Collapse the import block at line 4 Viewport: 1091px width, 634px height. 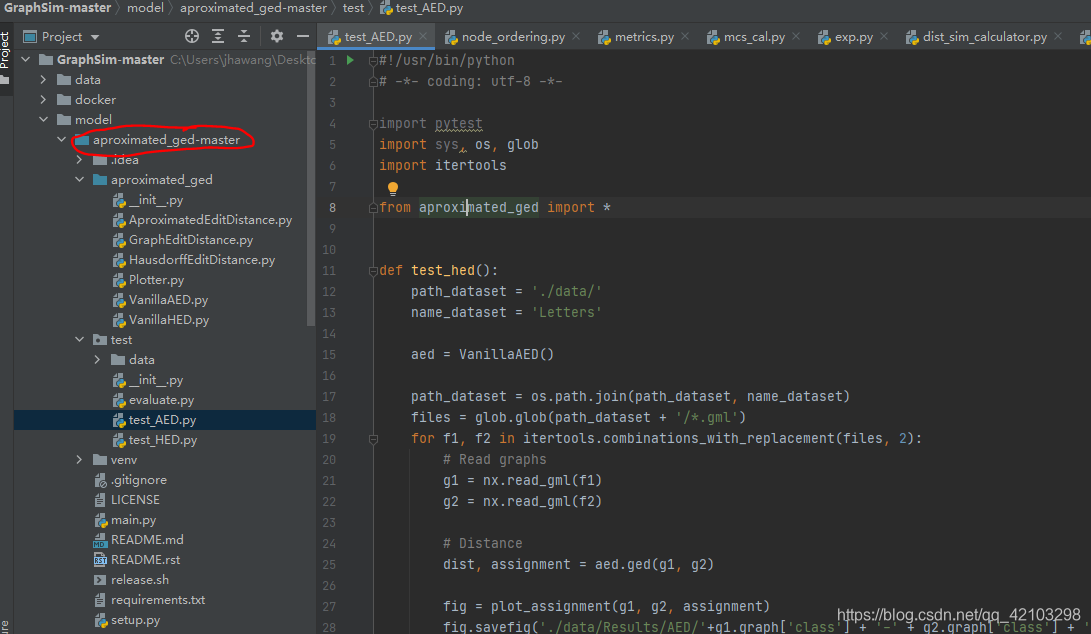point(373,123)
